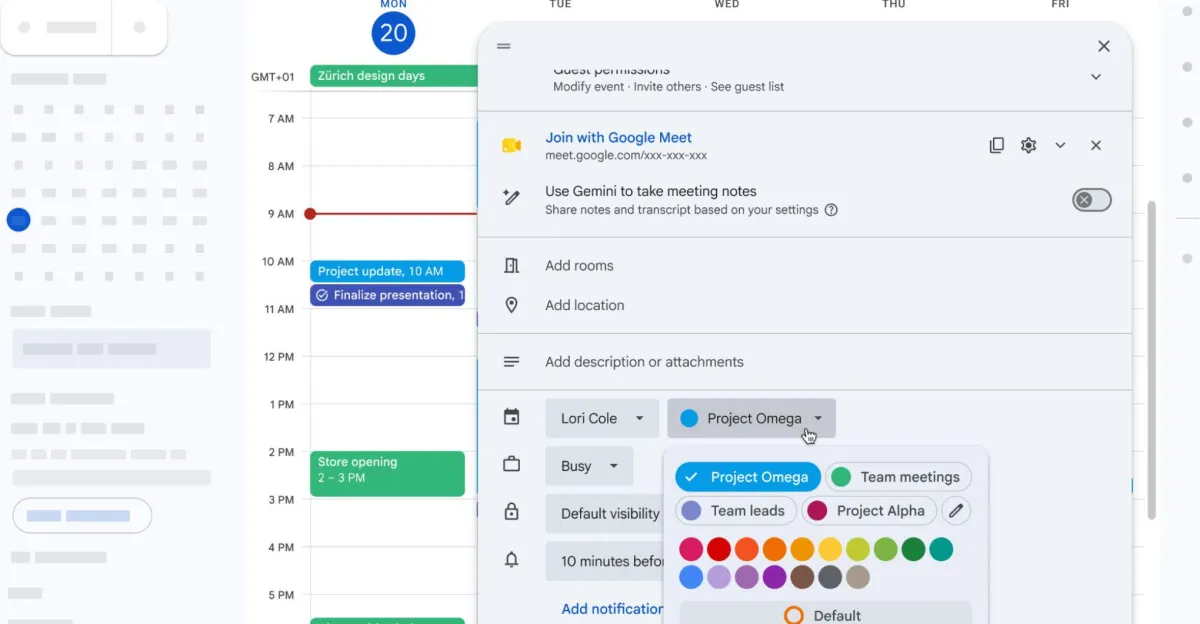Click the description lines icon
1200x624 pixels.
click(512, 362)
